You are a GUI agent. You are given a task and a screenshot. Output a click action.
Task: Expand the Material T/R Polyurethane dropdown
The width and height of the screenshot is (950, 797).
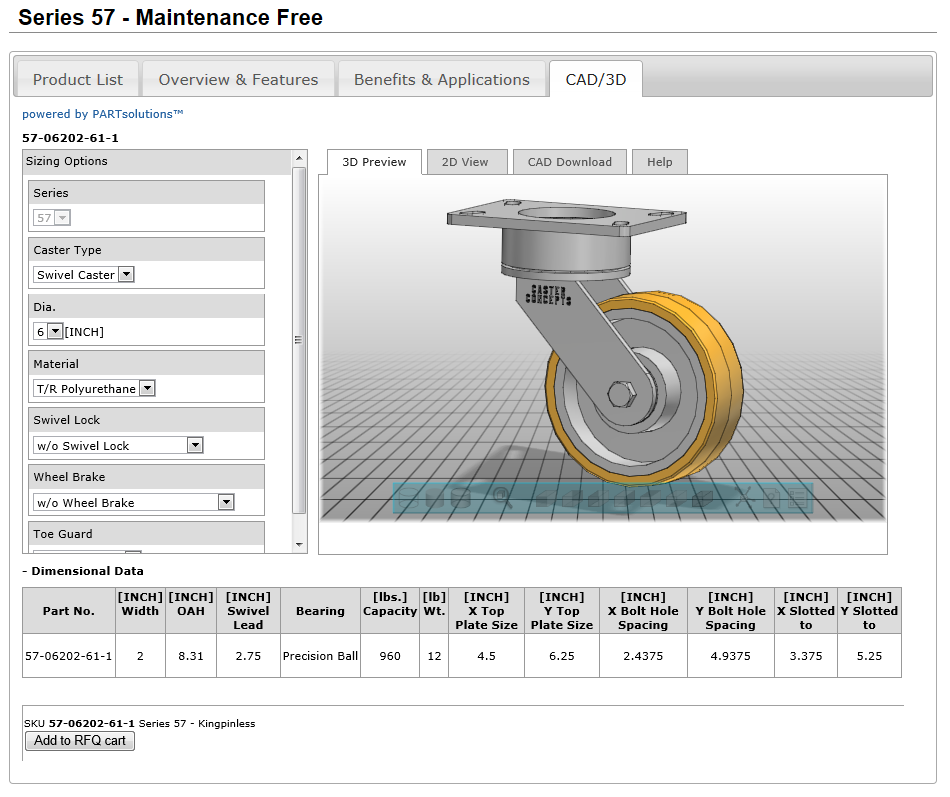95,388
